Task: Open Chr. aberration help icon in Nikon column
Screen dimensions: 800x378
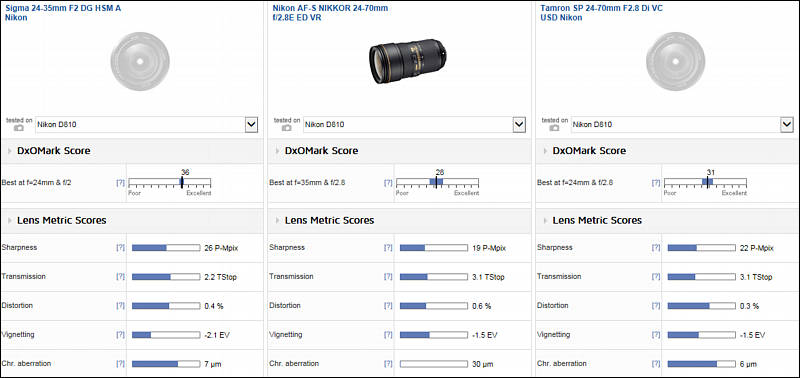Action: pos(388,364)
